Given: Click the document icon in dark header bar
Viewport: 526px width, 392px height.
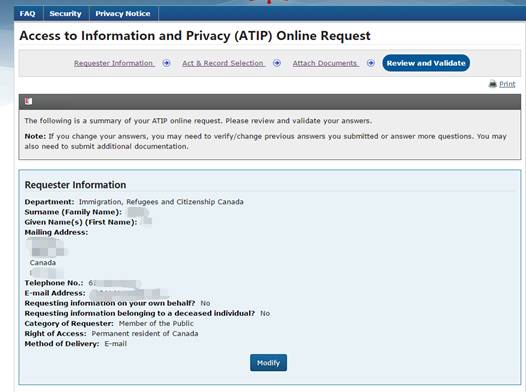Looking at the screenshot, I should (29, 101).
